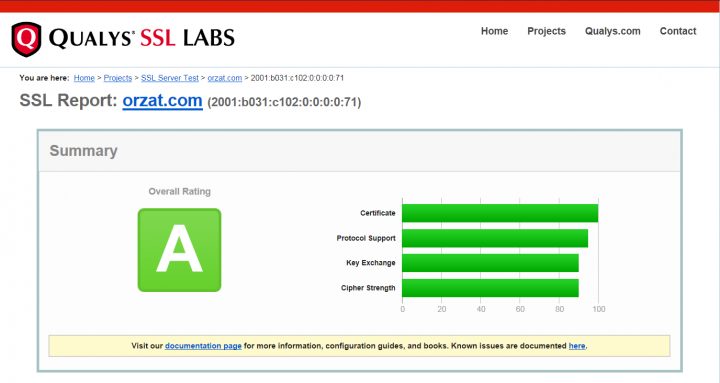Select the Certificate chart label
The height and width of the screenshot is (383, 720).
point(377,213)
